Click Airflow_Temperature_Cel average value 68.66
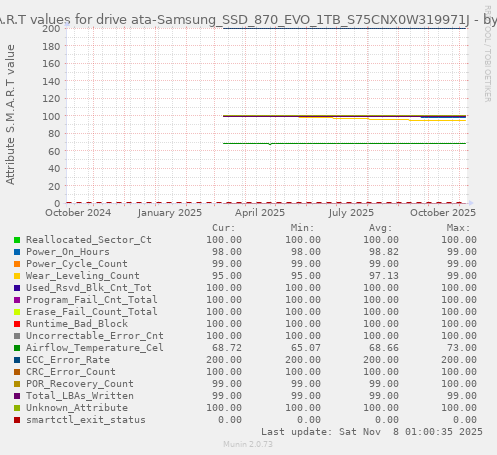Screen dimensions: 497x455 [x=383, y=348]
